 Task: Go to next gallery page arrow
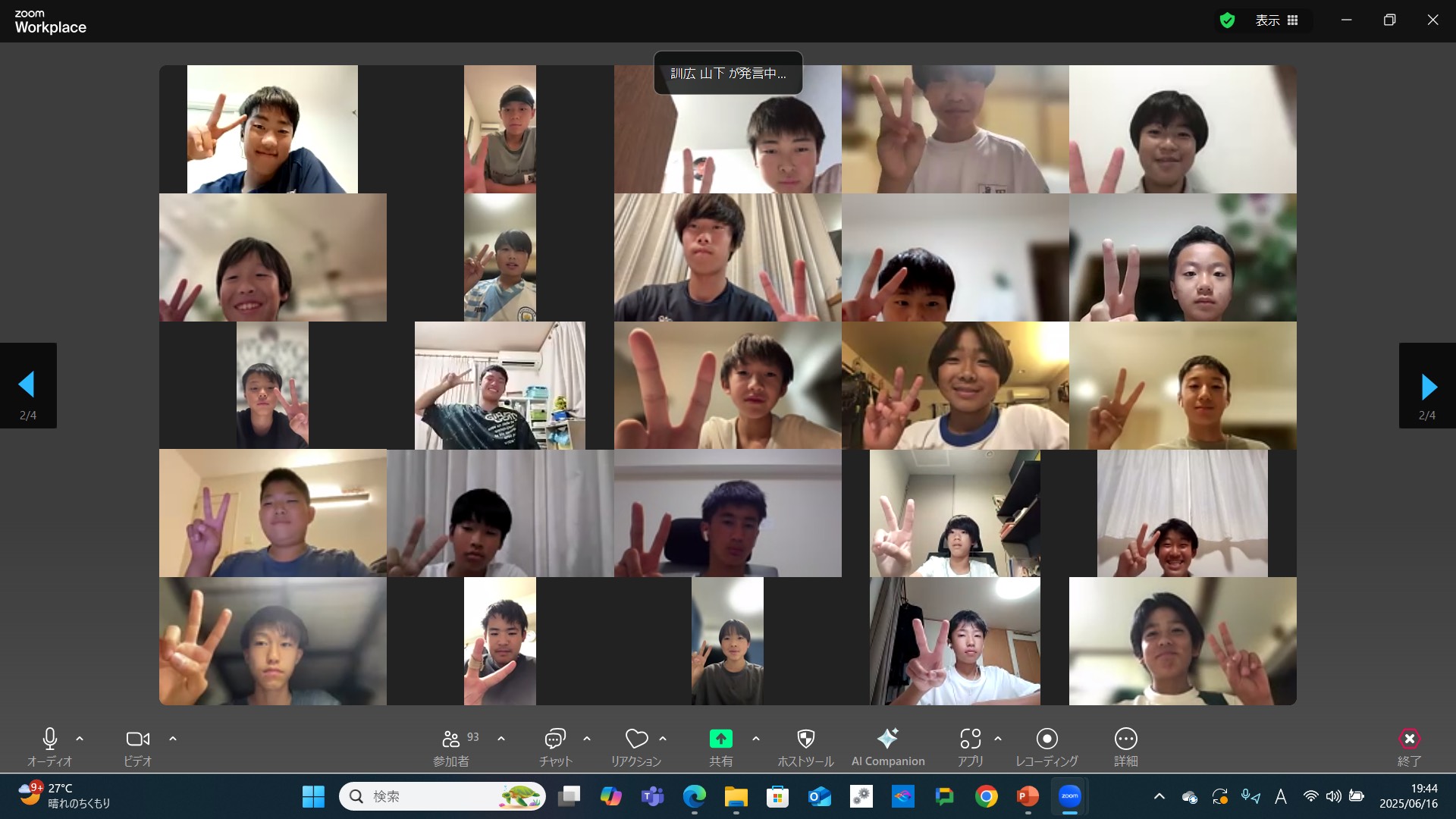coord(1427,386)
